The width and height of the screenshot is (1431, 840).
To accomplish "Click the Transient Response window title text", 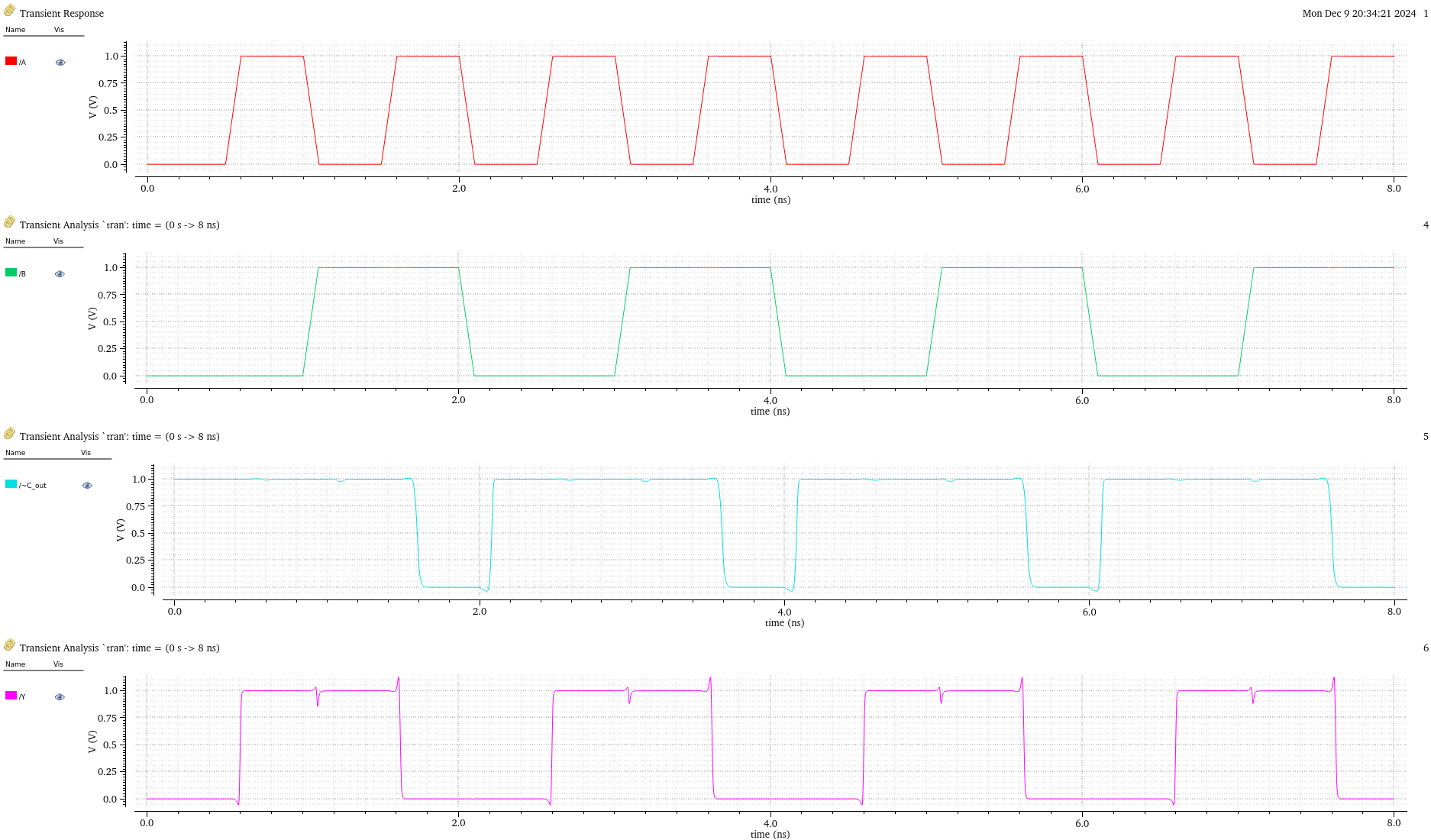I will [x=62, y=14].
